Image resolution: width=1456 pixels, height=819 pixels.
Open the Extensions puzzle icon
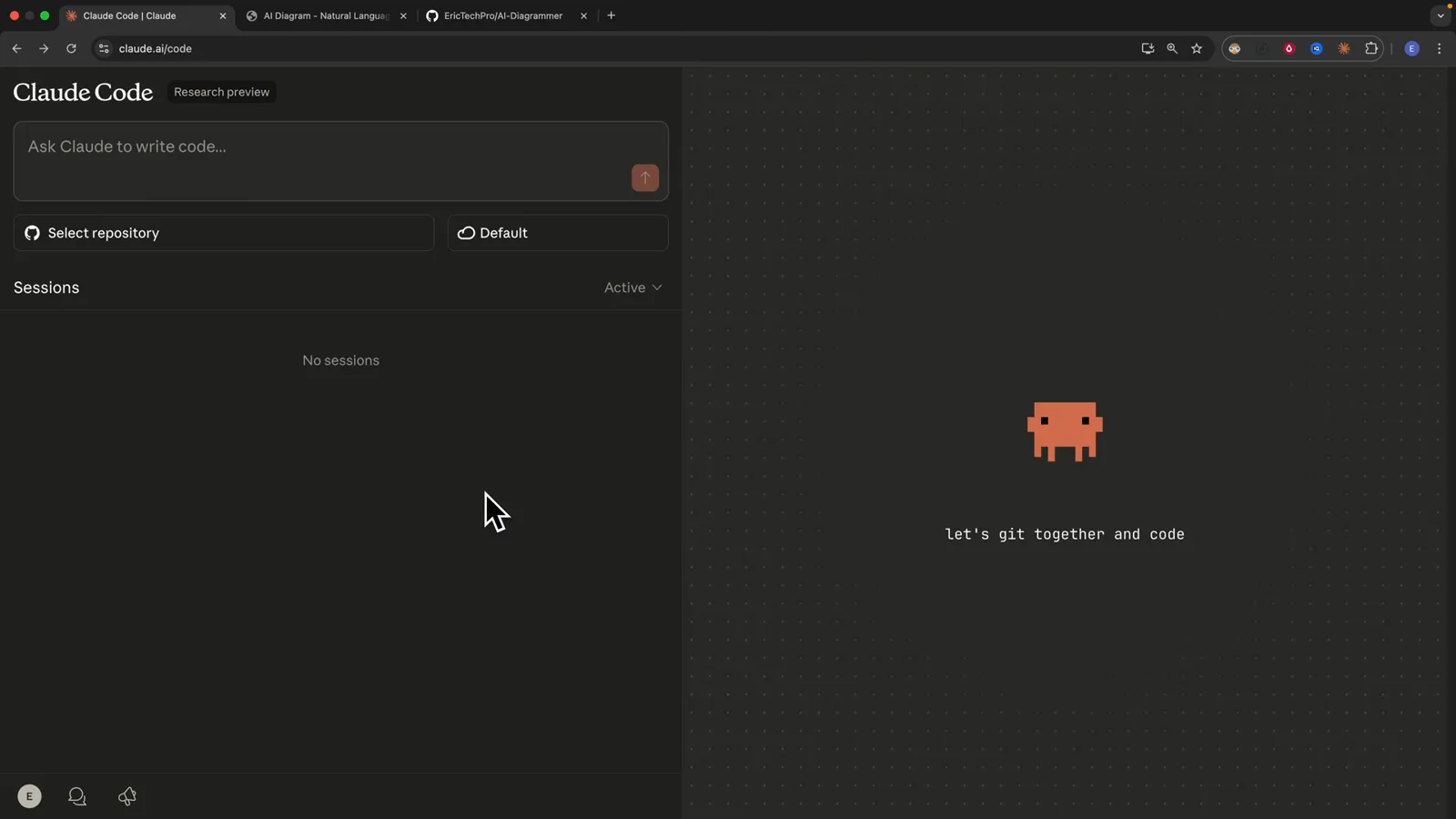[x=1371, y=48]
